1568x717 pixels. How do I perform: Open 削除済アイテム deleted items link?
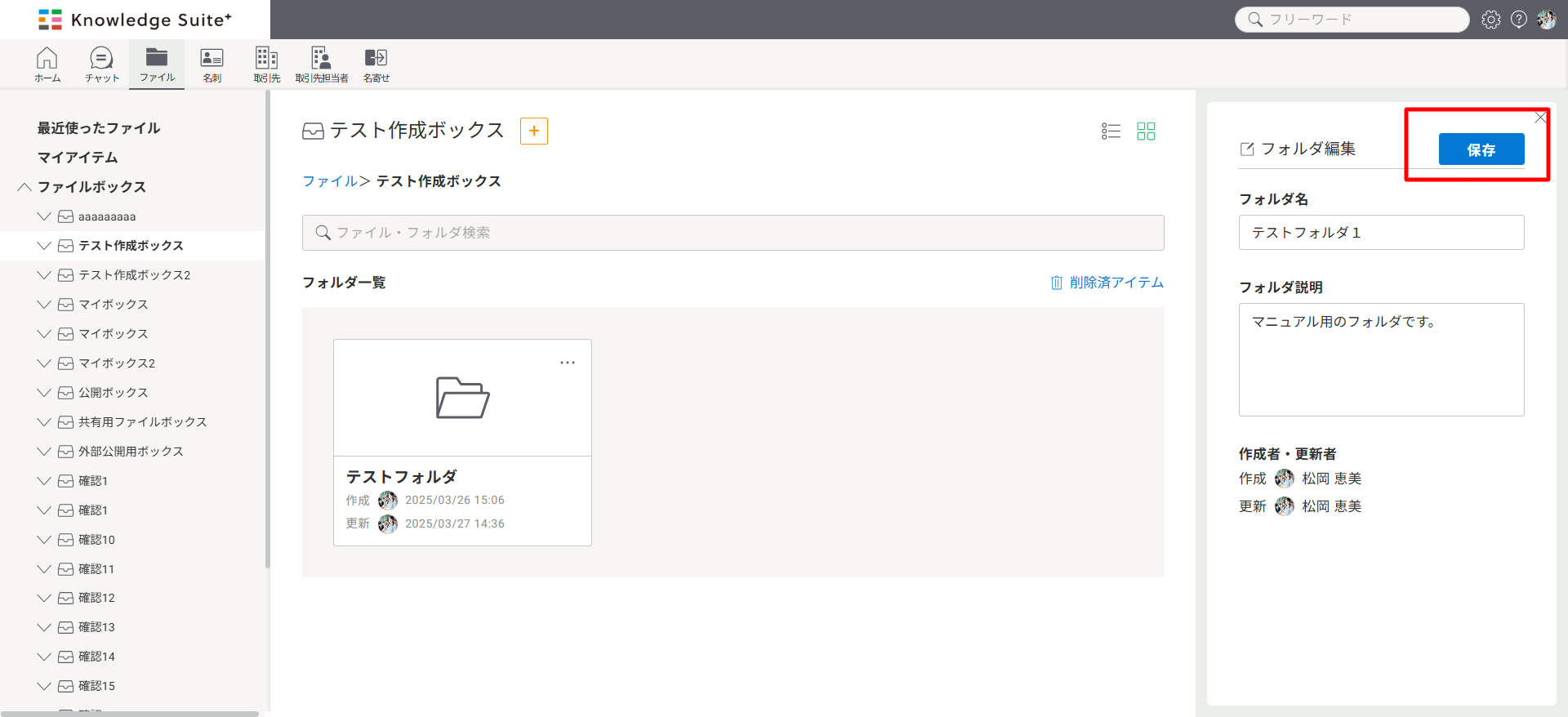pyautogui.click(x=1107, y=283)
